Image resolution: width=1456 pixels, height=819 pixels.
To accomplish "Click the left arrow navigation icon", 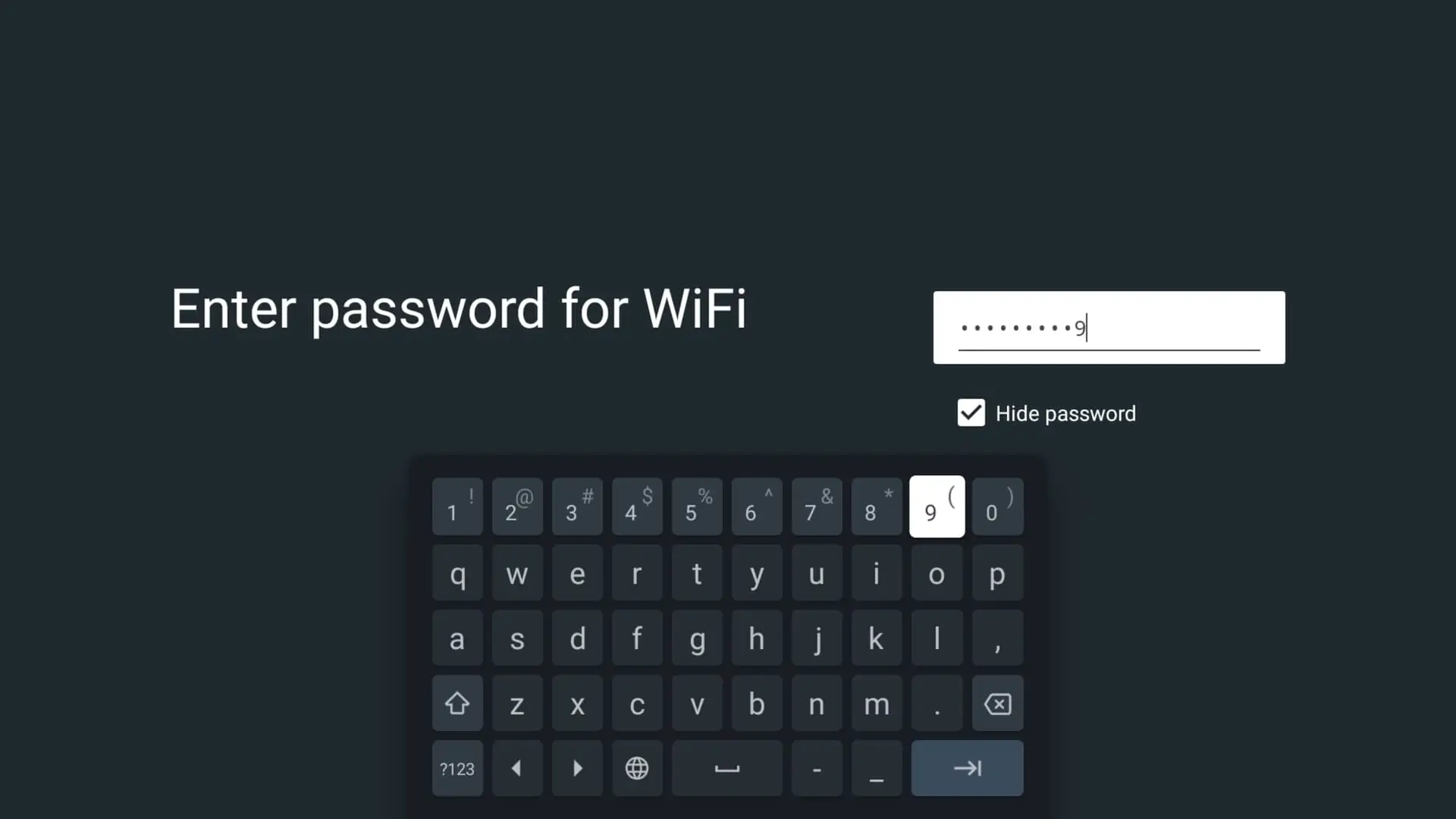I will pyautogui.click(x=517, y=768).
